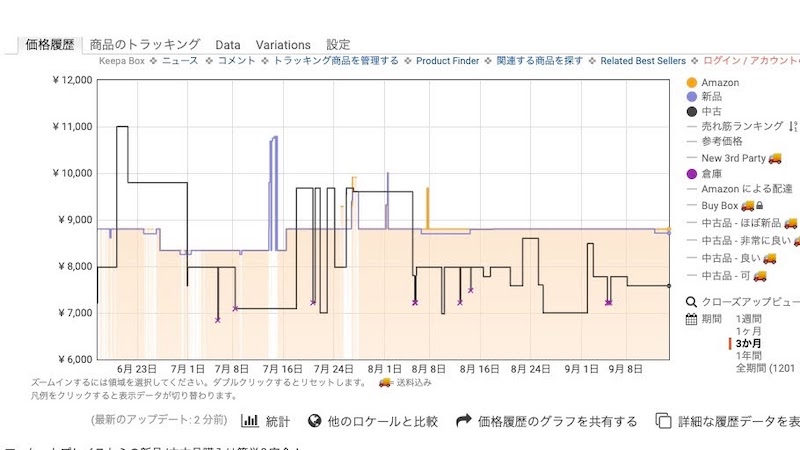
Task: Open the コメント link
Action: point(236,61)
